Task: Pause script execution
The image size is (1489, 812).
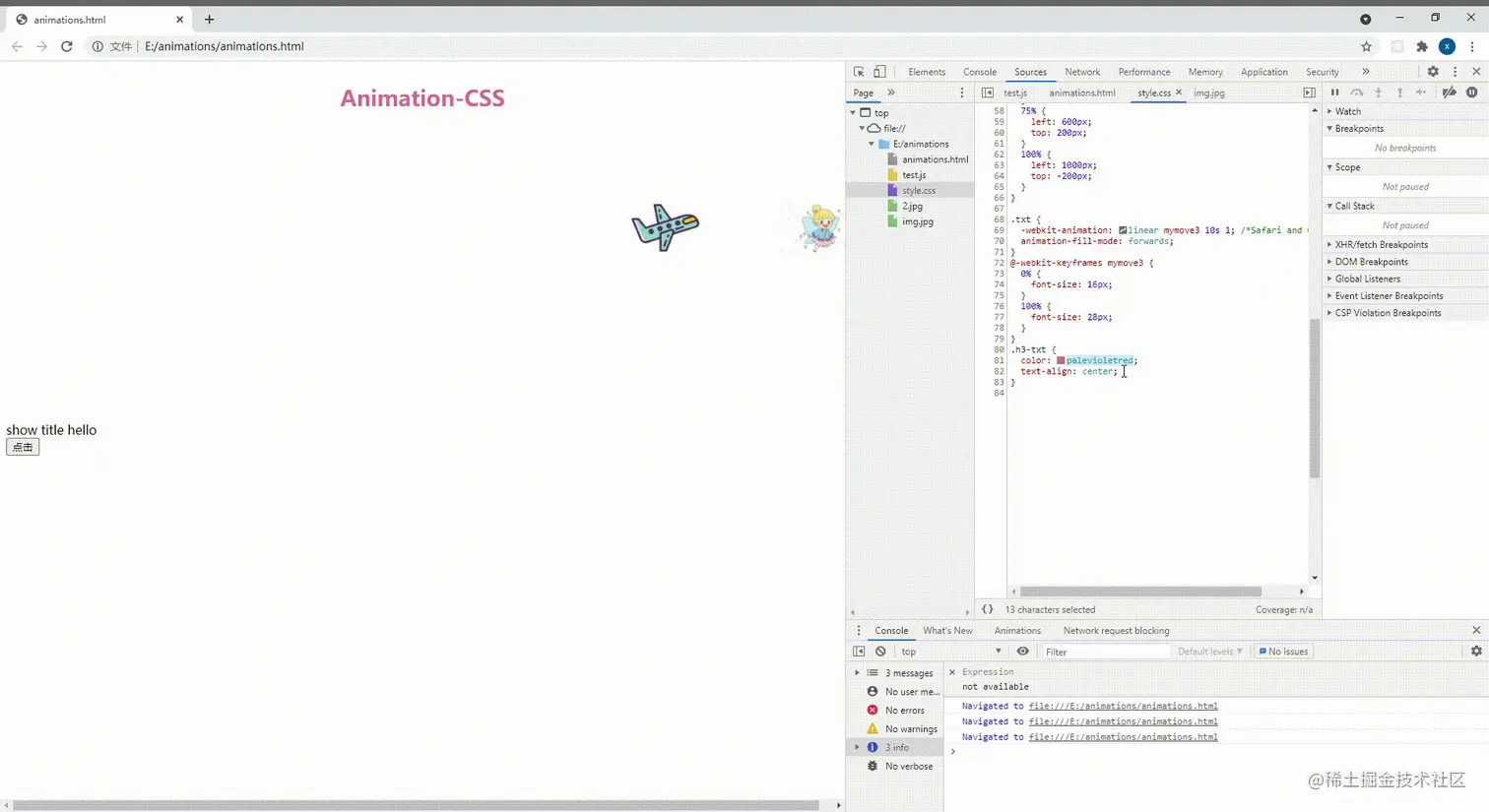Action: tap(1335, 93)
